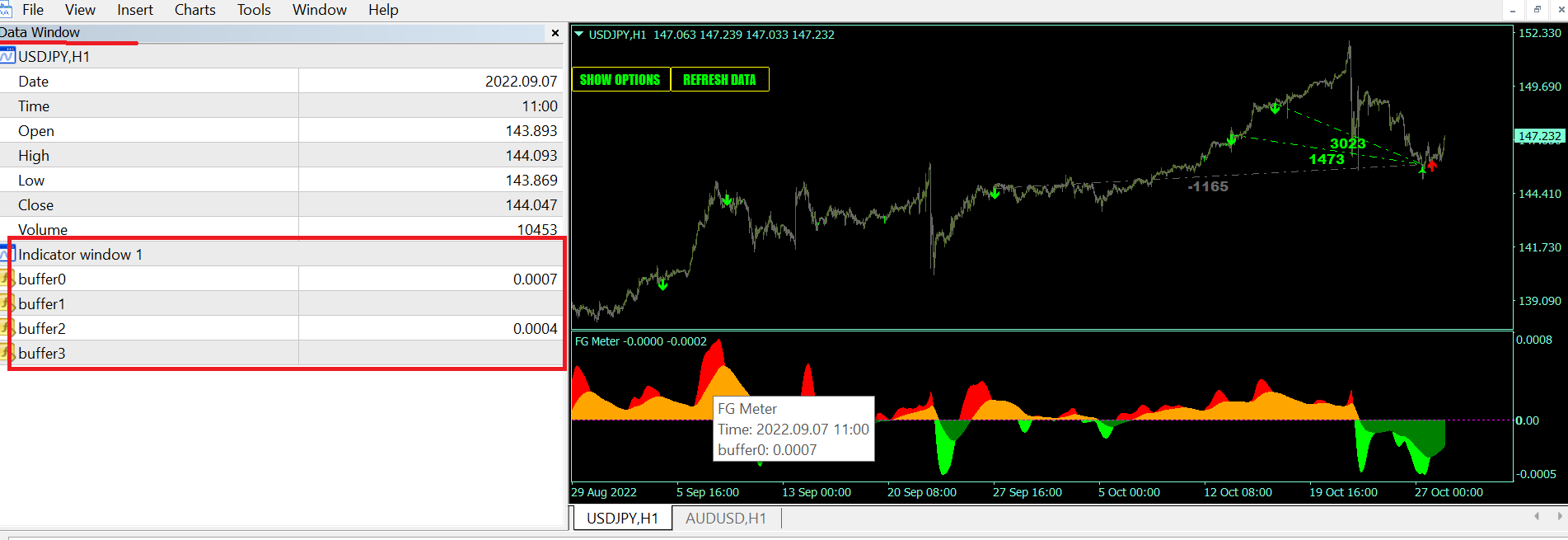Click the function icon beside buffer1

[x=7, y=303]
